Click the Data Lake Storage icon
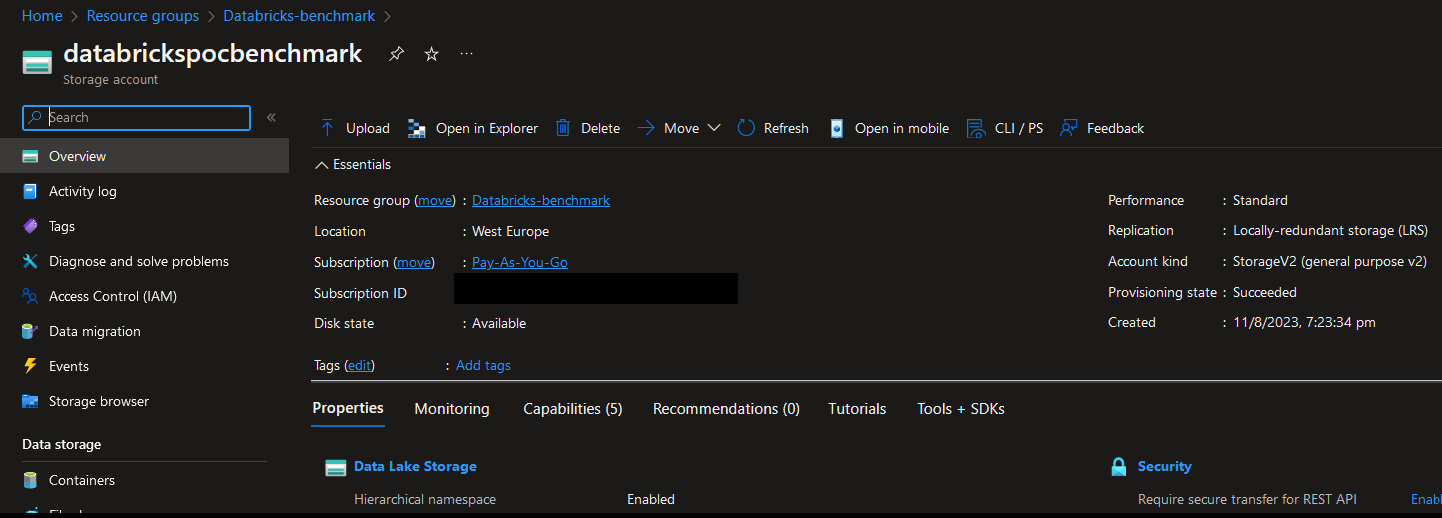This screenshot has height=518, width=1442. click(x=335, y=467)
